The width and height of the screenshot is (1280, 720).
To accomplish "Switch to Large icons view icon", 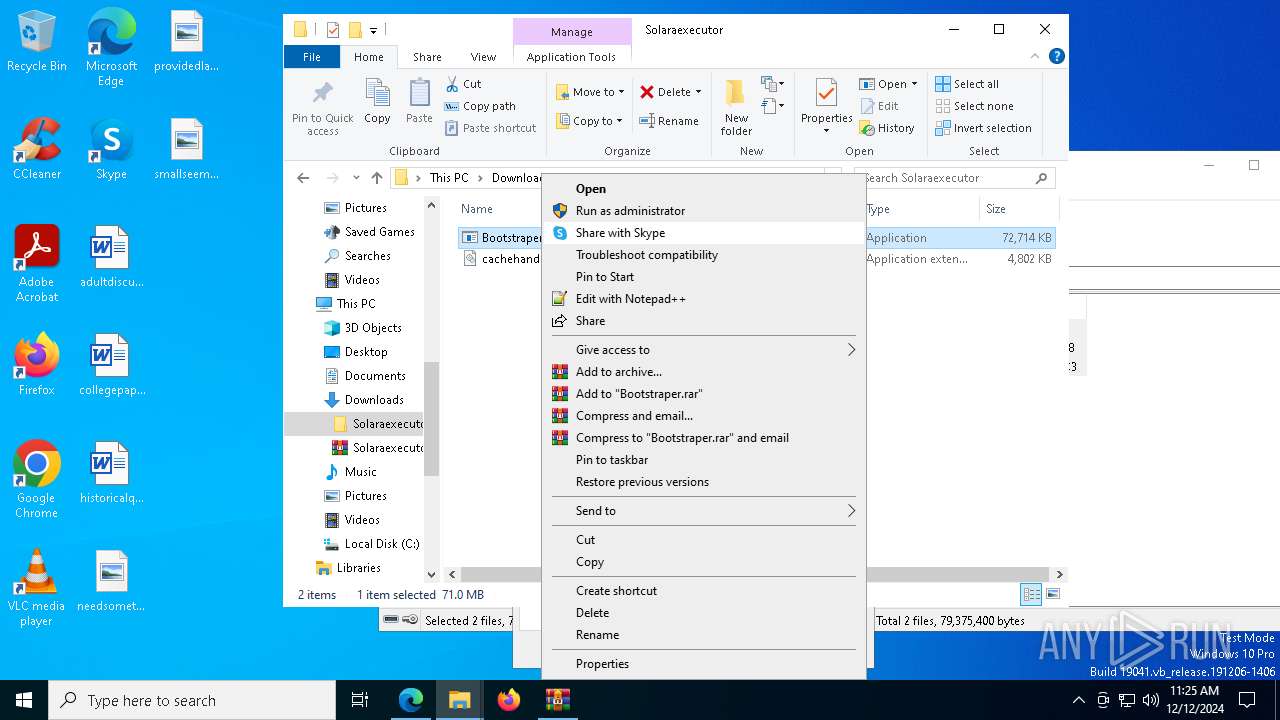I will click(1051, 595).
